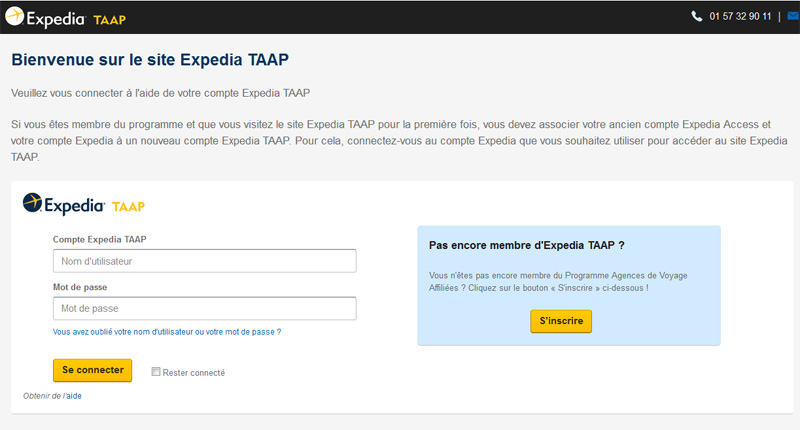The width and height of the screenshot is (800, 430).
Task: Click the Mot de passe label
Action: 80,287
